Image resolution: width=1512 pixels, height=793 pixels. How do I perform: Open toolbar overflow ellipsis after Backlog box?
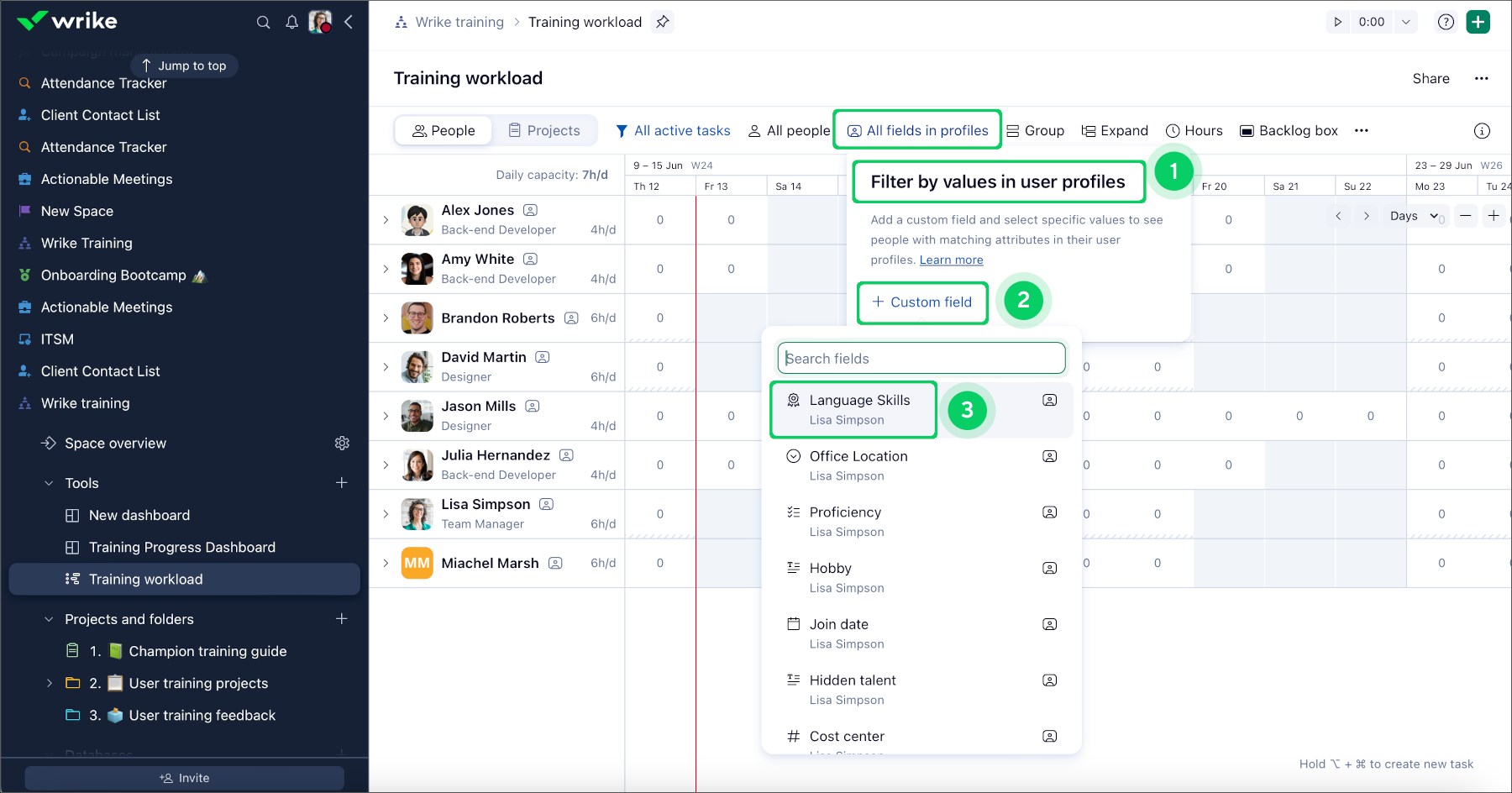coord(1362,130)
